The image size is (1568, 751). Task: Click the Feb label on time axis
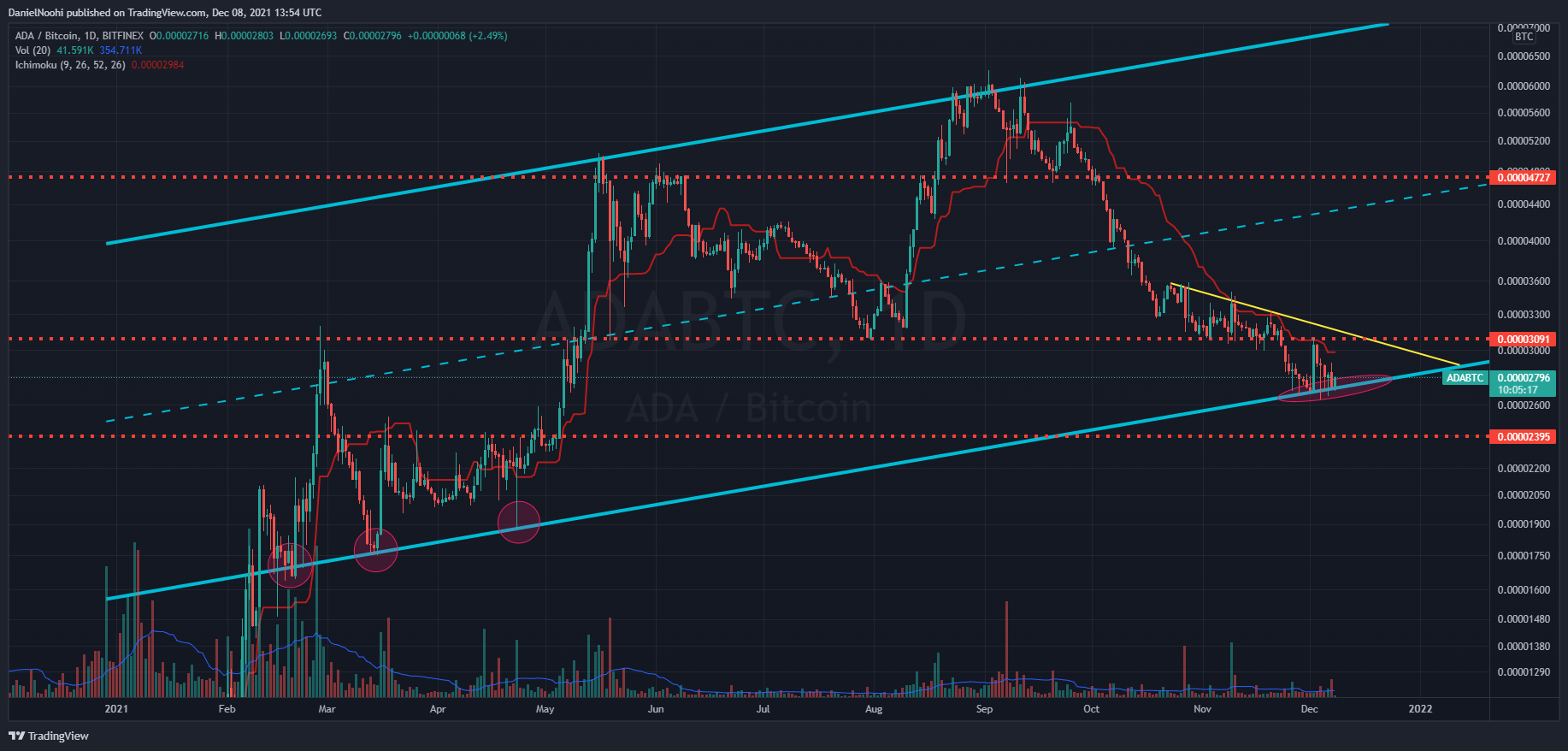(227, 709)
